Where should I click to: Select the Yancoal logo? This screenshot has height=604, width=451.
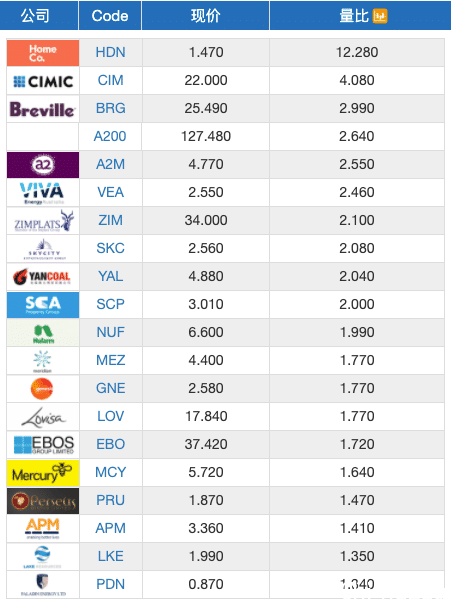(43, 277)
